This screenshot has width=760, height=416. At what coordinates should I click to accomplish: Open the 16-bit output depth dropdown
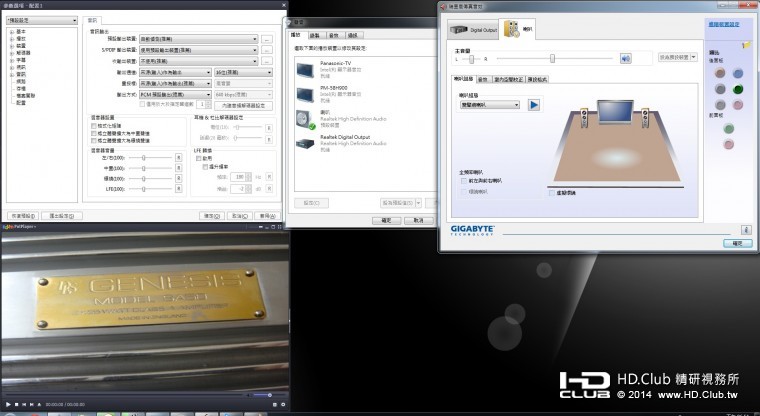point(243,72)
